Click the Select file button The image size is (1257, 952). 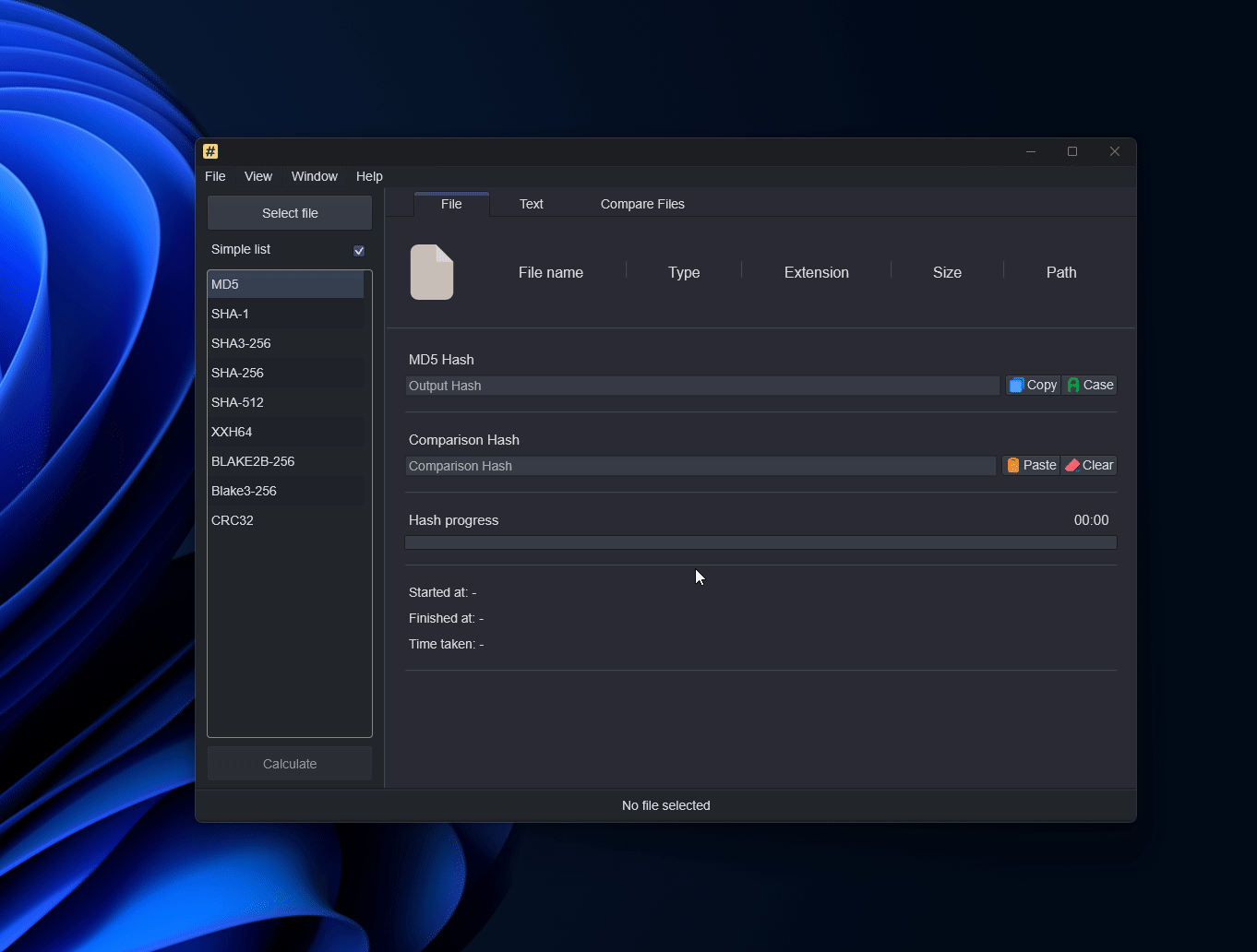[x=289, y=212]
